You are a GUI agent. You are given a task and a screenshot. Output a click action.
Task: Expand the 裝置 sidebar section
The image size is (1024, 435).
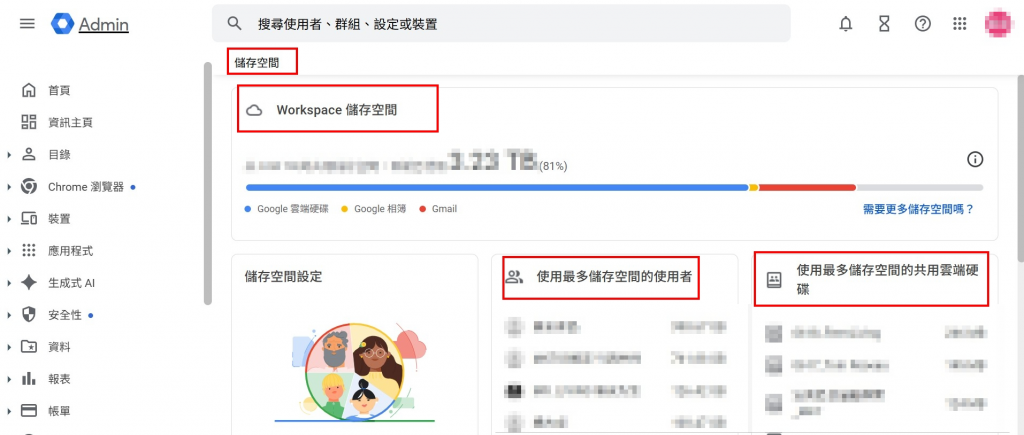pos(9,219)
